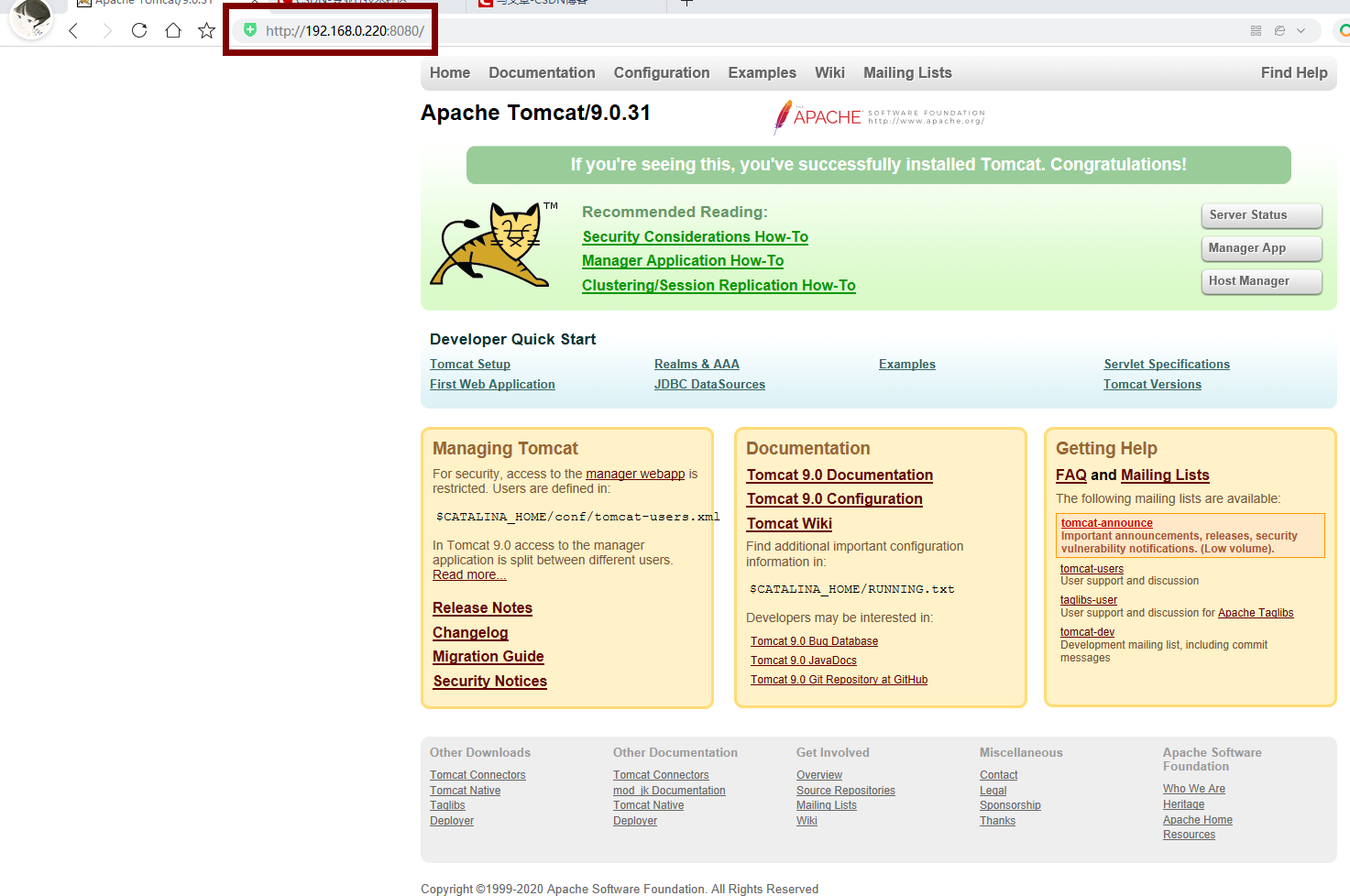This screenshot has height=896, width=1350.
Task: Open the Who We Are footer link
Action: tap(1194, 789)
